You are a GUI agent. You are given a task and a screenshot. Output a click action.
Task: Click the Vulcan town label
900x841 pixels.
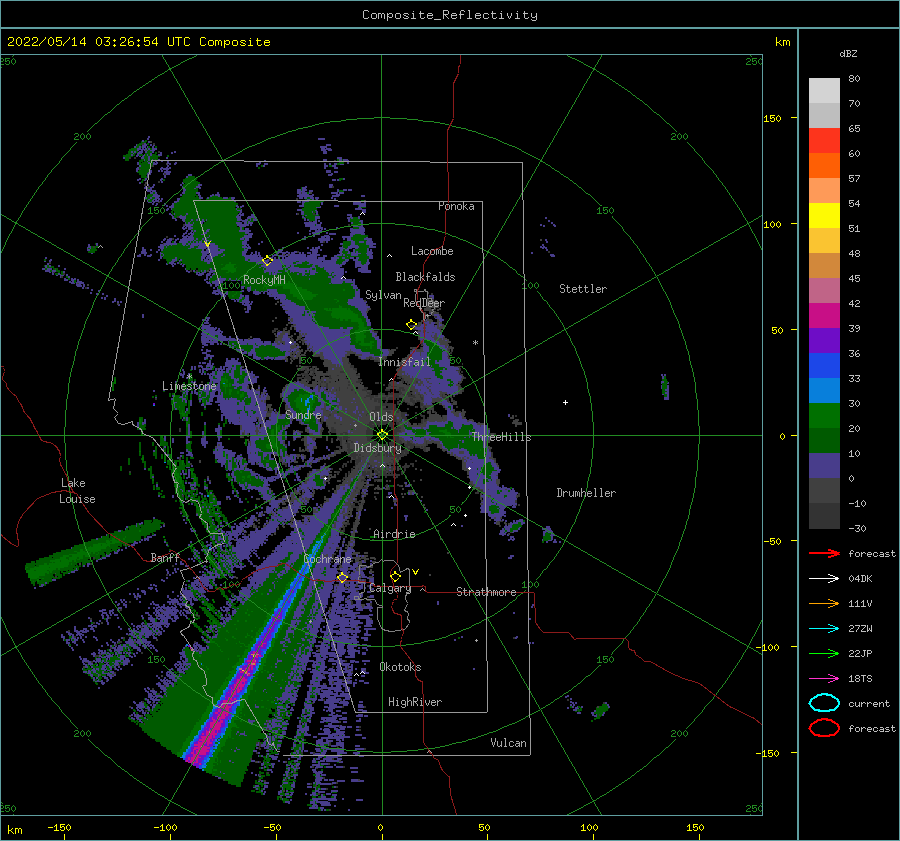point(509,743)
